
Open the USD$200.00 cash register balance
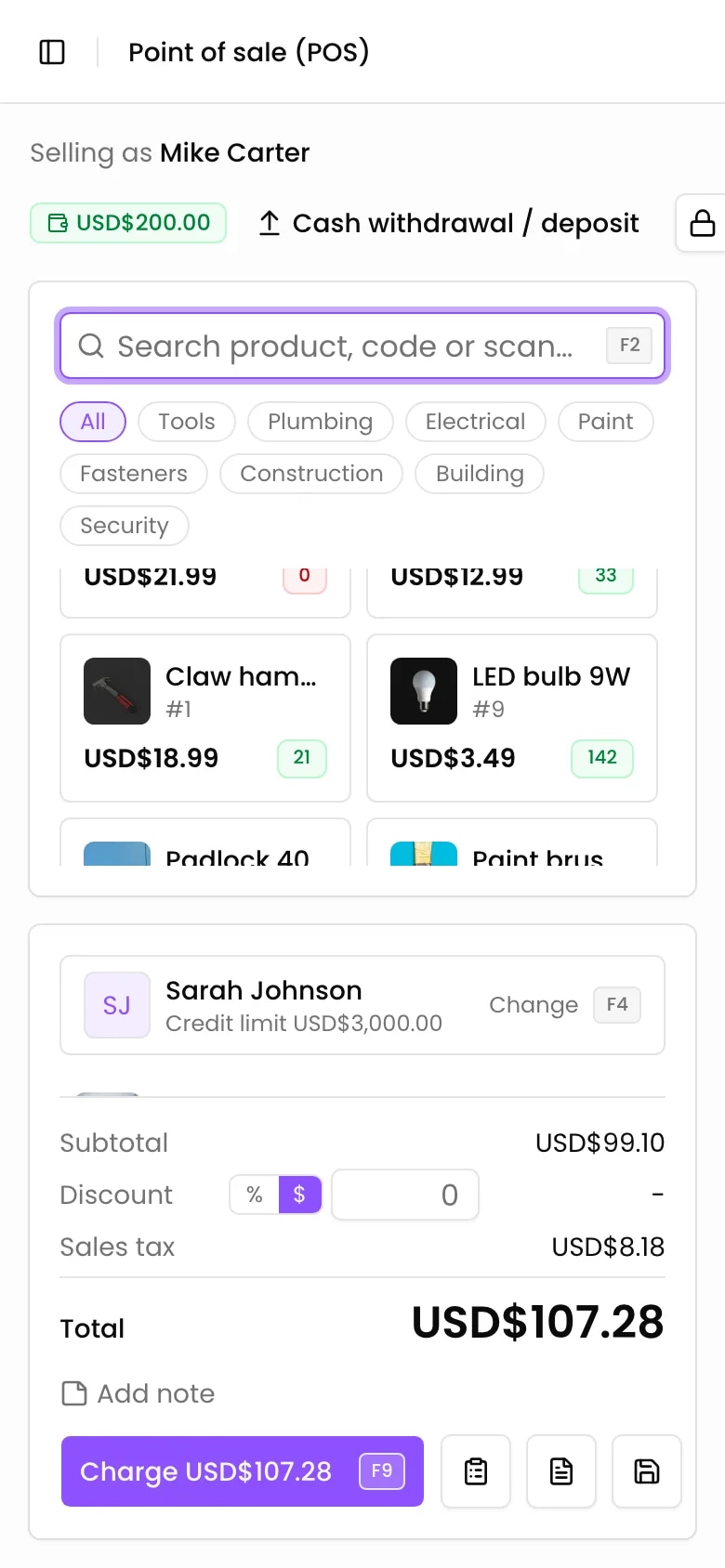[128, 223]
